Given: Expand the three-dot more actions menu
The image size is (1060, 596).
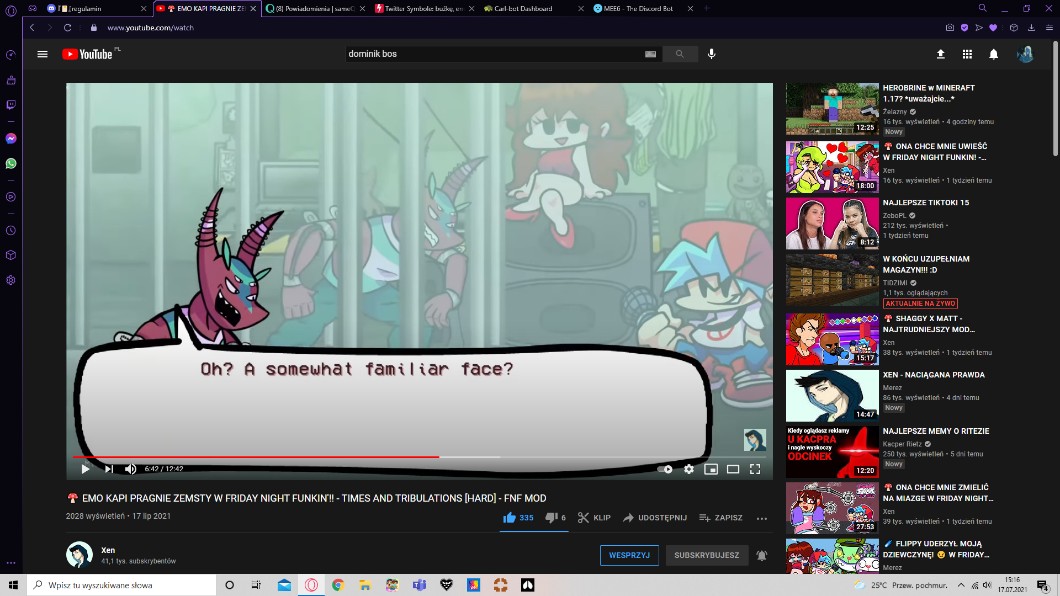Looking at the screenshot, I should 762,518.
